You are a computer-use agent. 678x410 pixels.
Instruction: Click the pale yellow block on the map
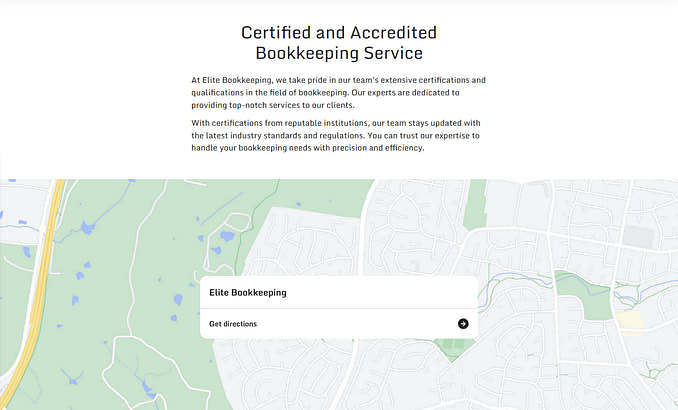pos(630,320)
